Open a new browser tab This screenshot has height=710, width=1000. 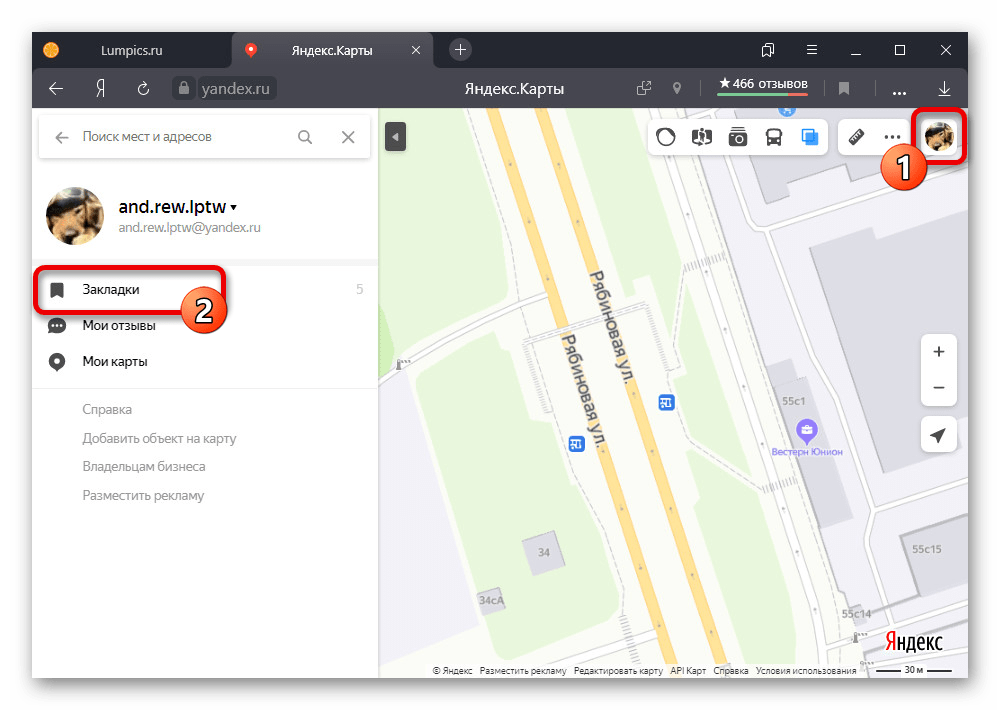coord(460,49)
